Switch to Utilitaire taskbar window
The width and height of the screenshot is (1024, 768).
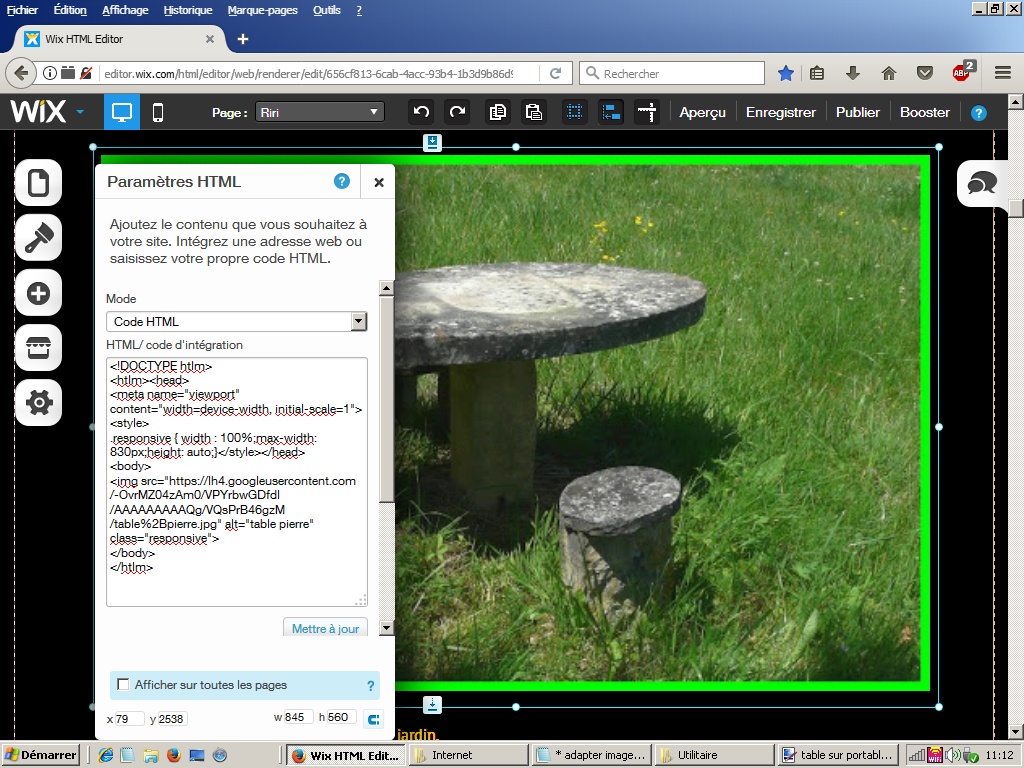(714, 755)
